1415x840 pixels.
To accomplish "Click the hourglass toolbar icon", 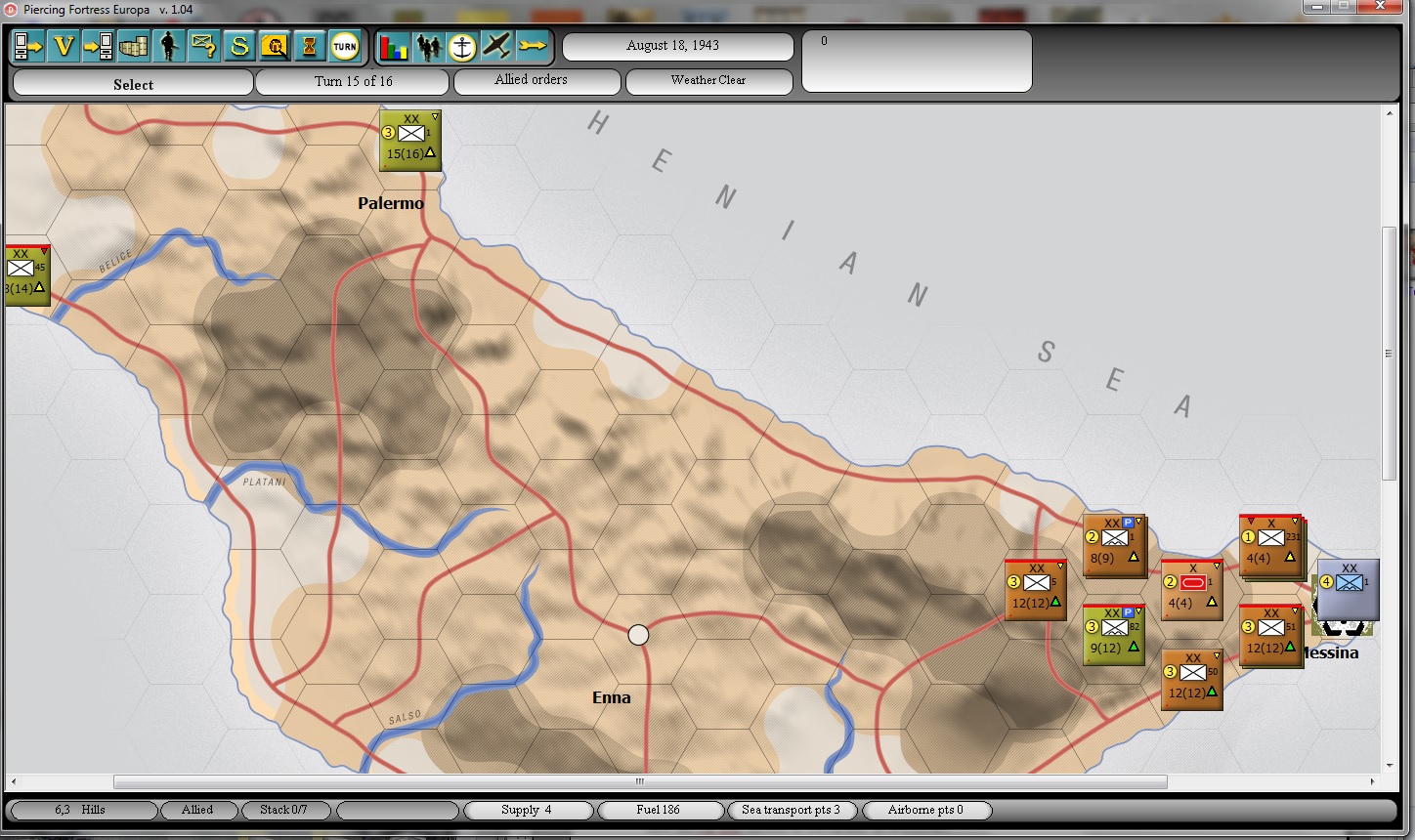I will (x=310, y=46).
